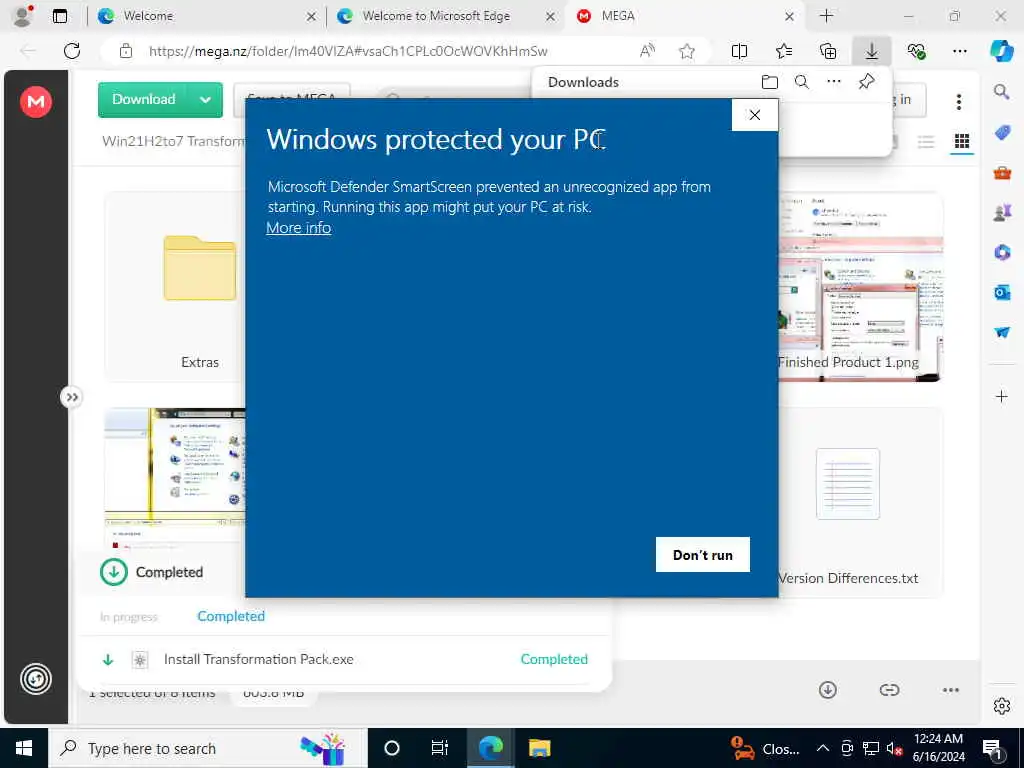This screenshot has height=768, width=1024.
Task: Open Downloads folder icon in Downloads panel
Action: click(769, 82)
